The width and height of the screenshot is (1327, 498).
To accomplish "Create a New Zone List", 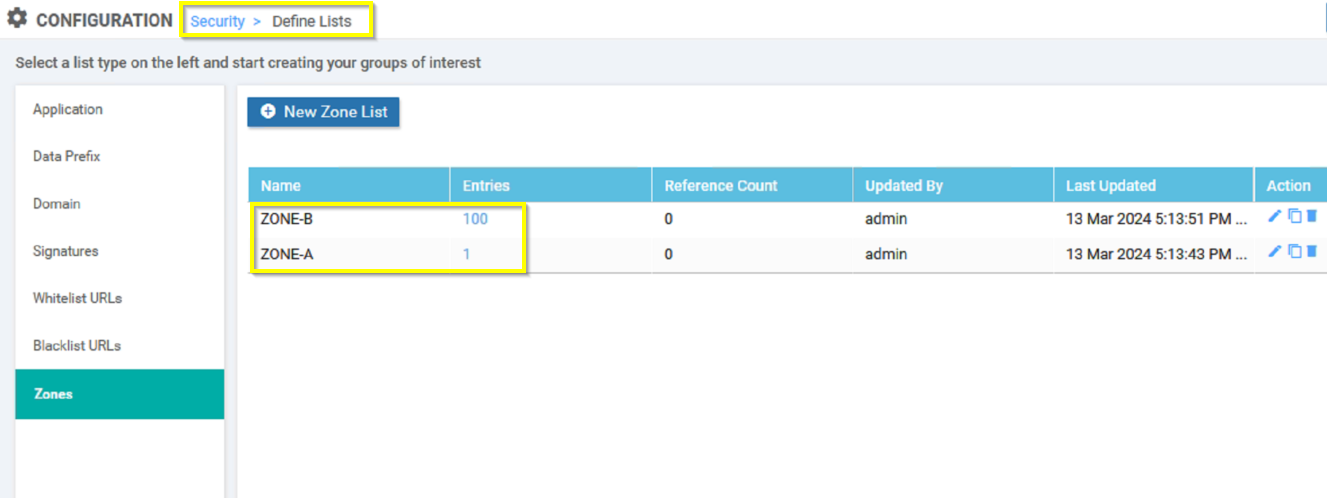I will (324, 112).
